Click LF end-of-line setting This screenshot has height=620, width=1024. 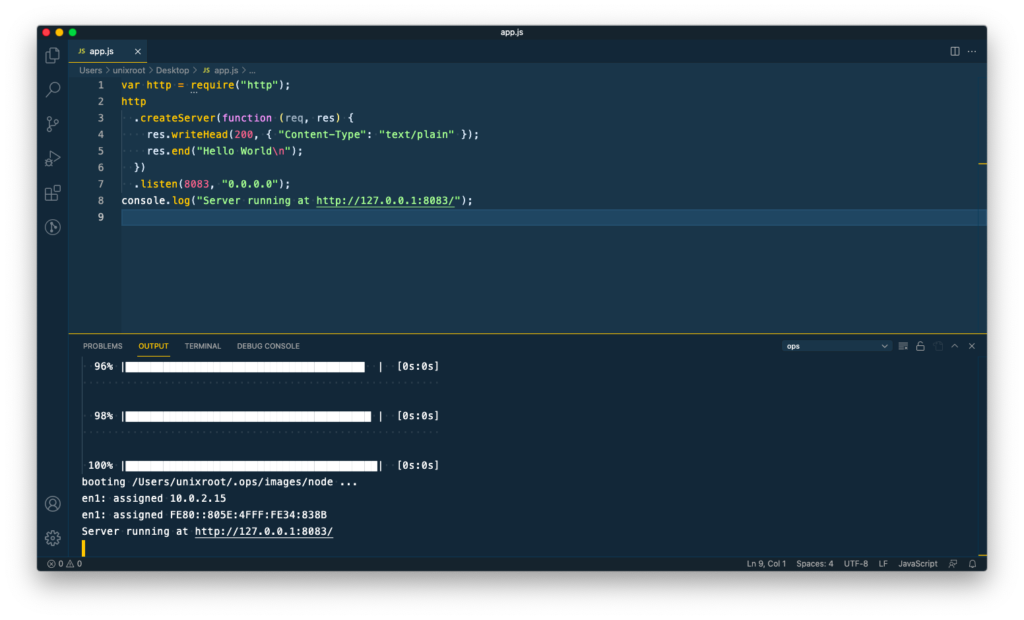point(883,564)
